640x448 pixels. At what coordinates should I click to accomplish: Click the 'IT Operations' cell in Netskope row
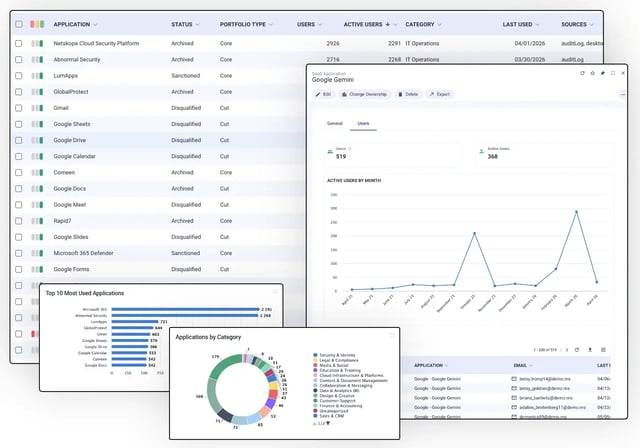pyautogui.click(x=422, y=43)
